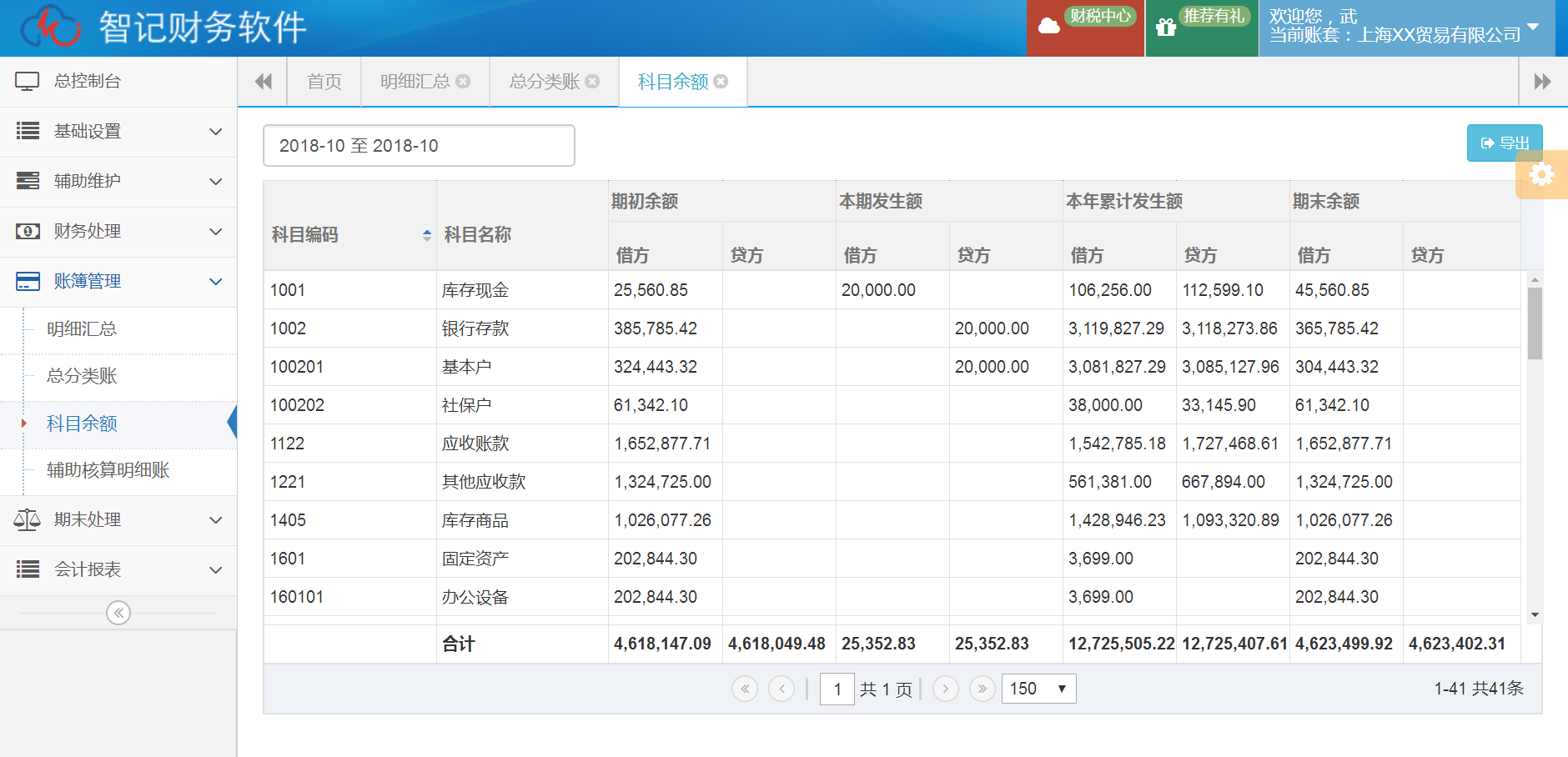The image size is (1568, 757).
Task: Click the 2018-10 date range field
Action: (x=419, y=144)
